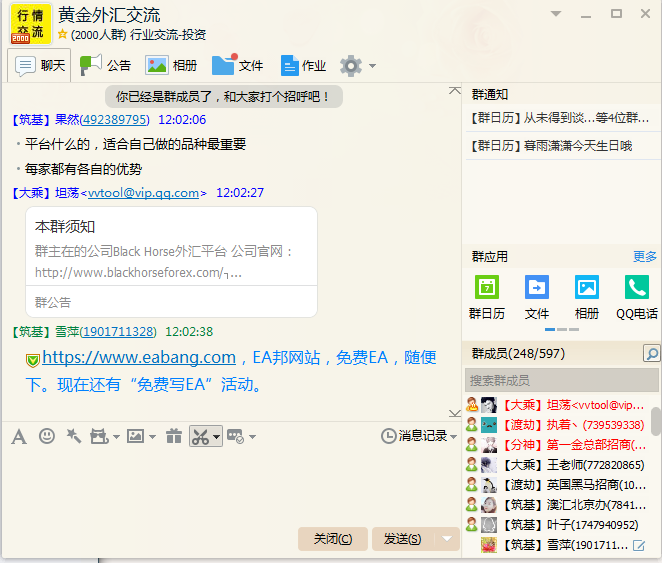The image size is (662, 563).
Task: Click sender number 1901711328 in chat
Action: click(x=119, y=332)
